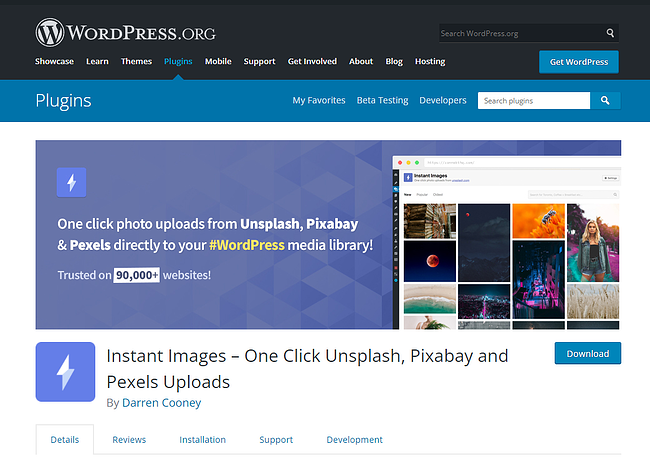
Task: Open the Mobile navigation link
Action: tap(218, 61)
